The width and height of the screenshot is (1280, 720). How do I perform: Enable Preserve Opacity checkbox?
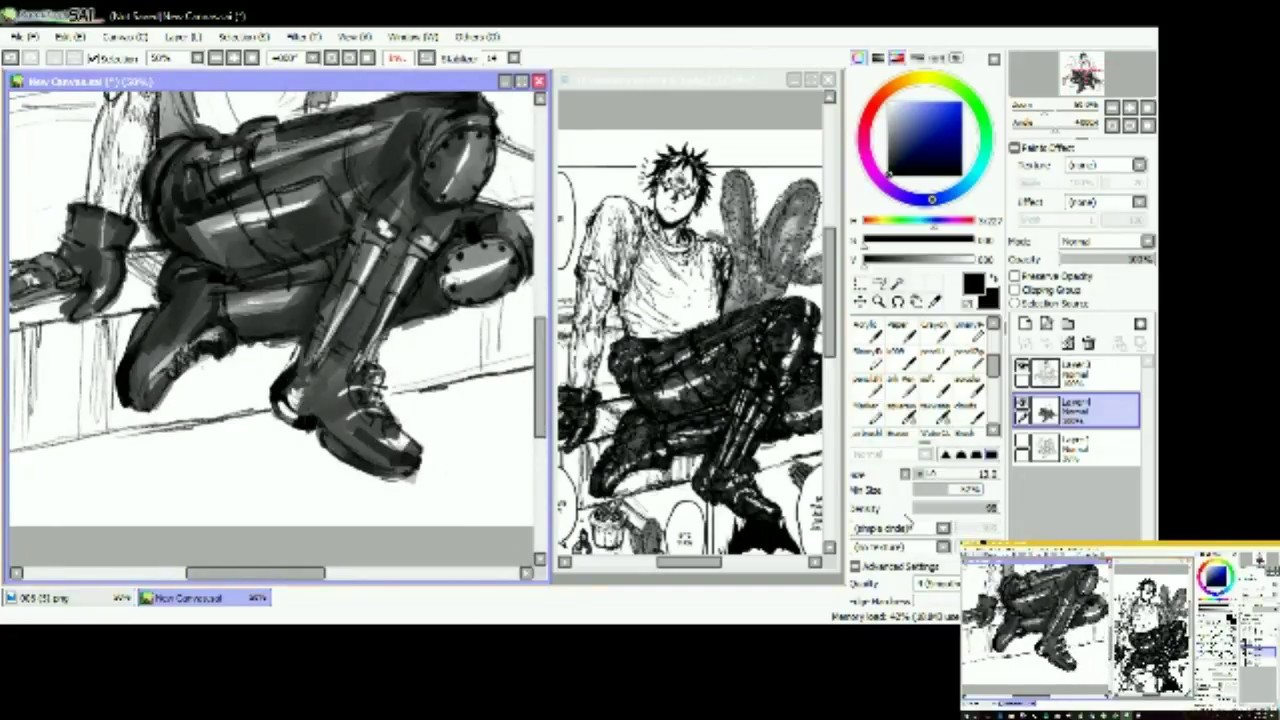tap(1015, 276)
